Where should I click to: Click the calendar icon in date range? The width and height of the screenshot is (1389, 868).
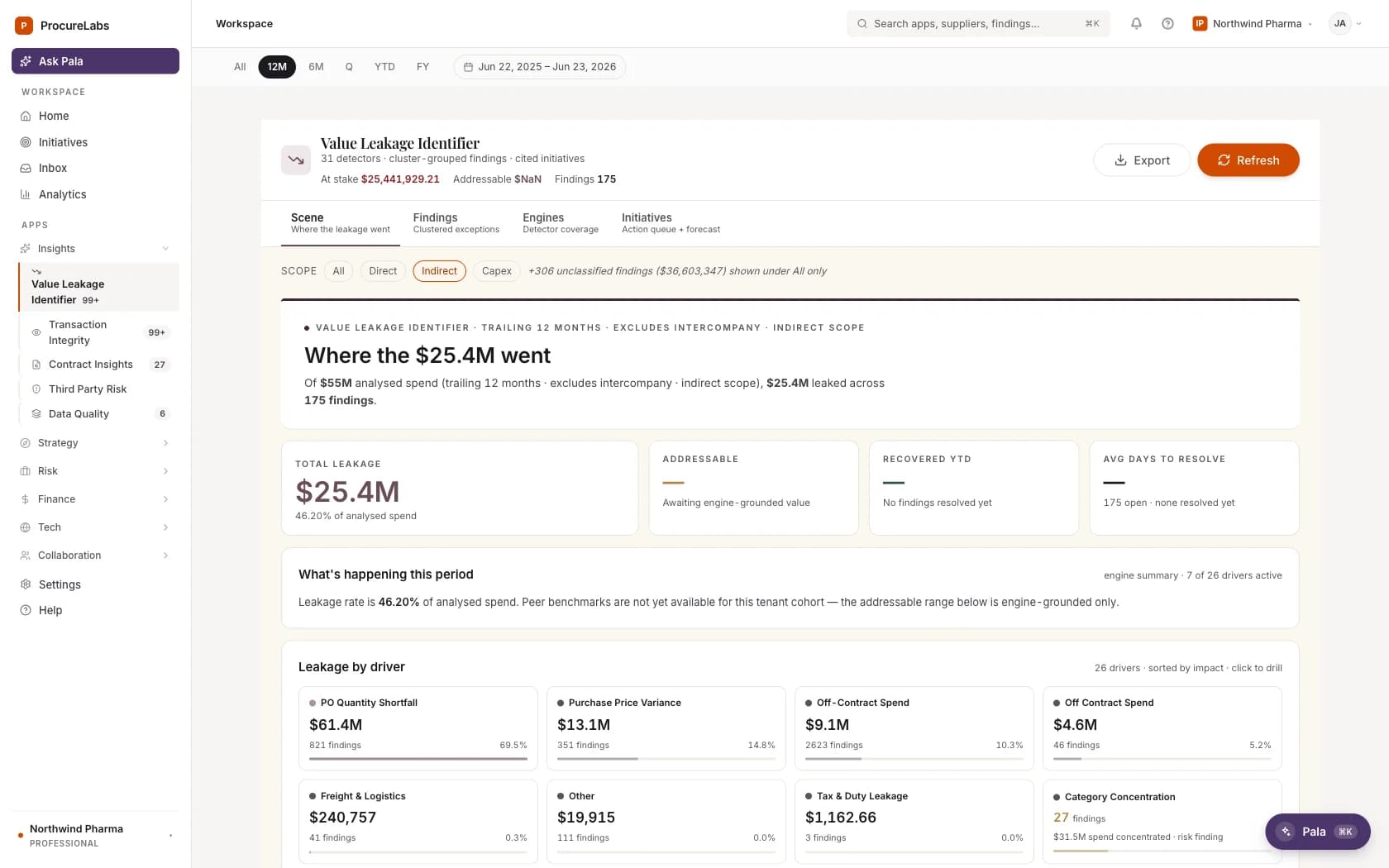pos(468,67)
